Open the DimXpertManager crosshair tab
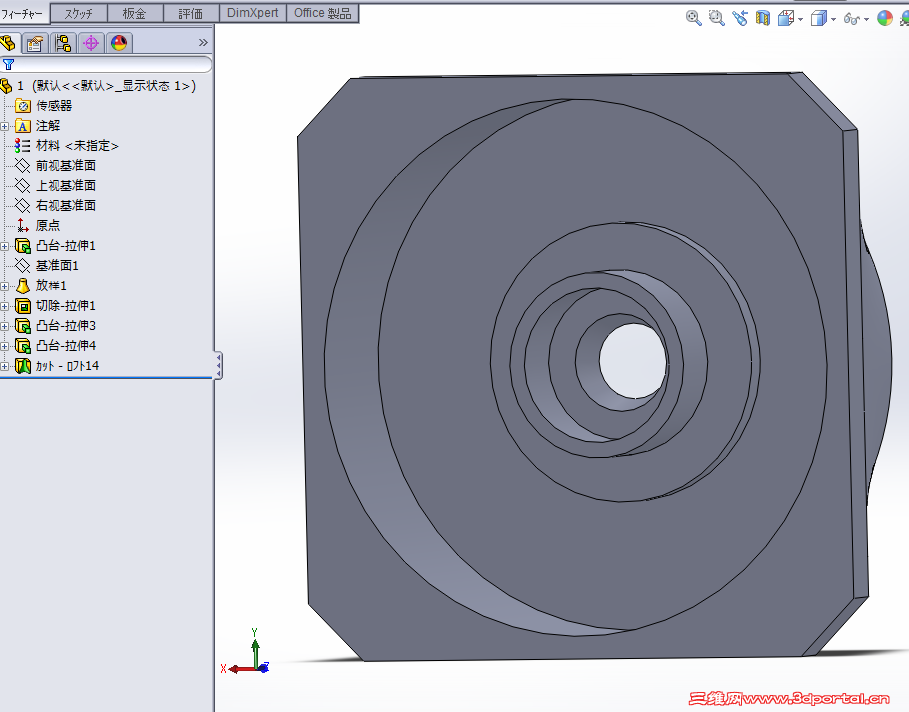 90,43
